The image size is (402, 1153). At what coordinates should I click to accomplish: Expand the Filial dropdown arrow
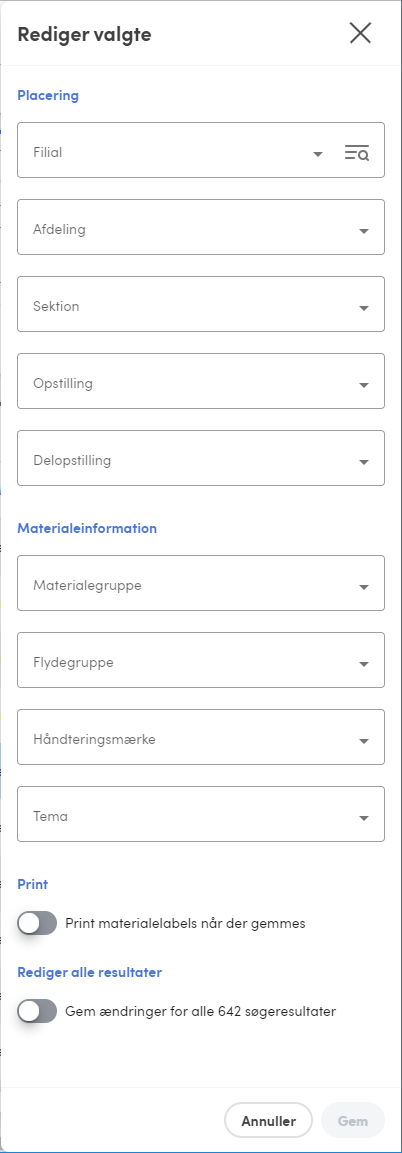click(x=318, y=154)
